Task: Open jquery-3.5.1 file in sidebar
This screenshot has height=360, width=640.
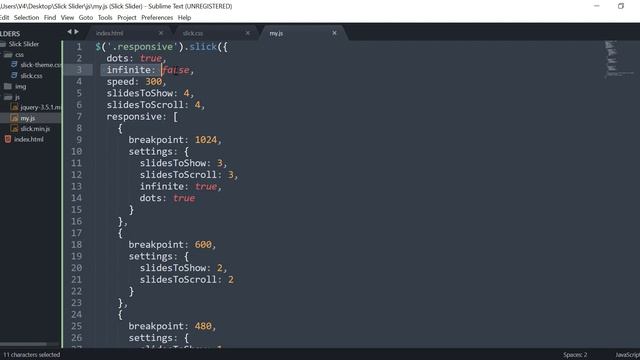Action: tap(40, 107)
